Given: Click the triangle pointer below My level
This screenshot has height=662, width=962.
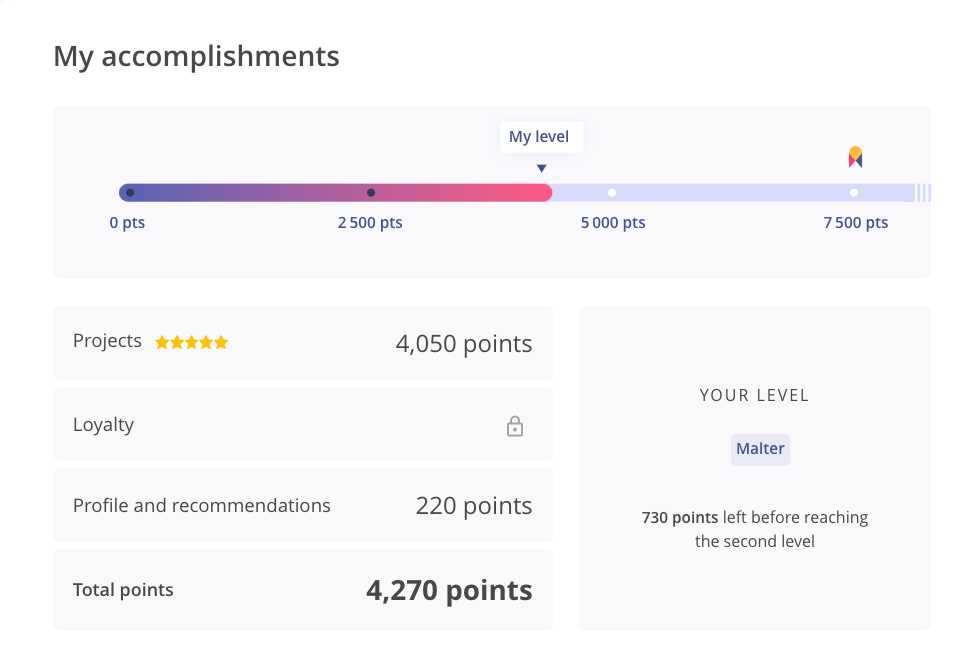Looking at the screenshot, I should (542, 169).
